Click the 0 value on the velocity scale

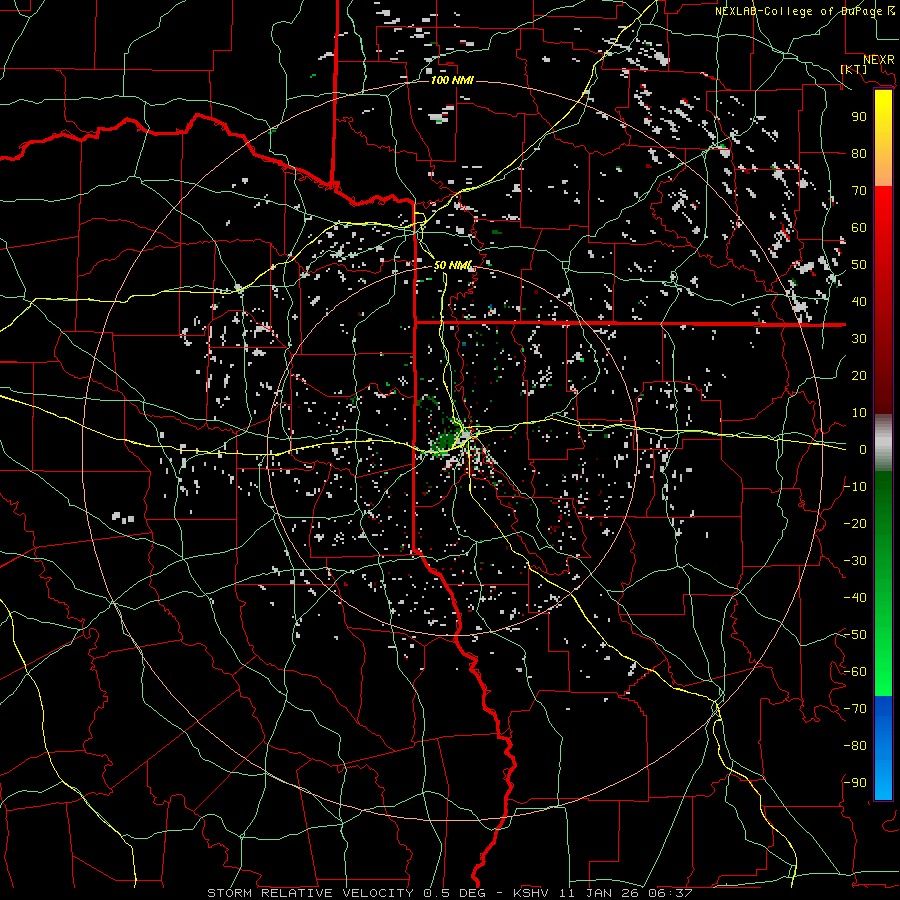[x=863, y=449]
